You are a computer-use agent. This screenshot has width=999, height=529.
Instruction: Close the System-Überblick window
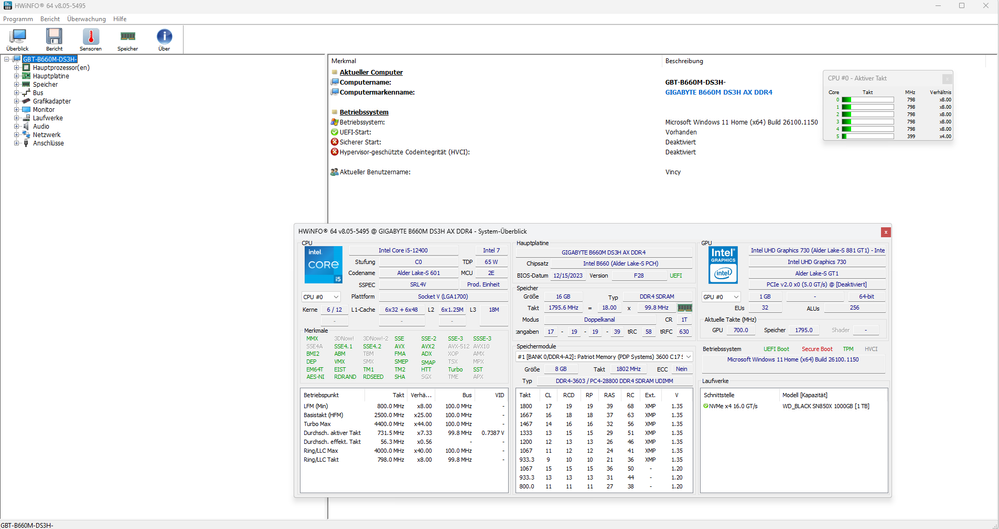coord(886,232)
